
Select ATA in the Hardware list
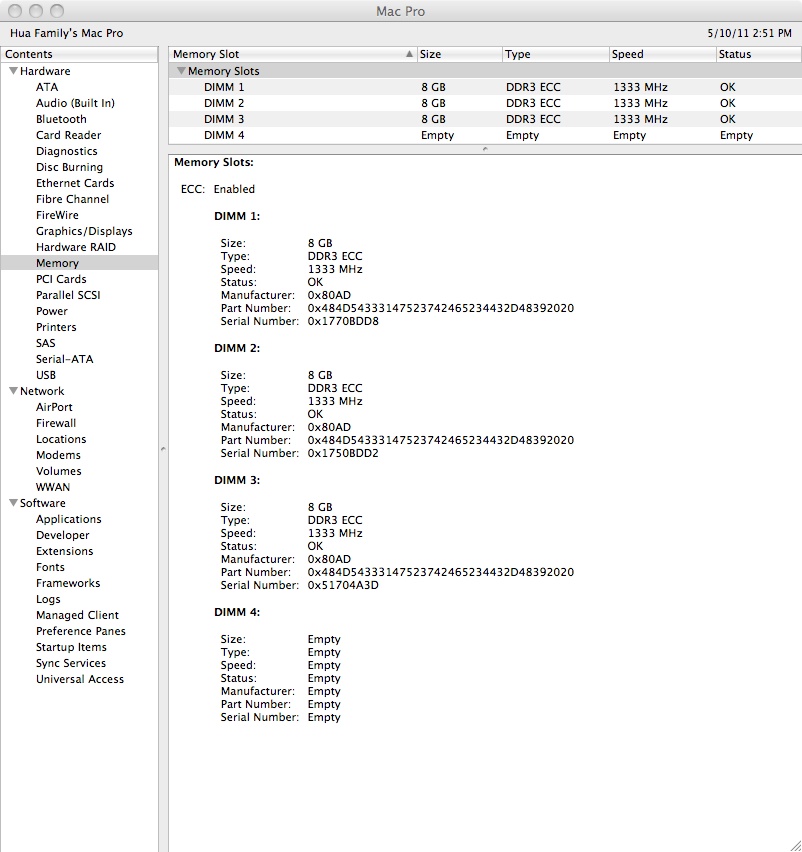[x=47, y=87]
